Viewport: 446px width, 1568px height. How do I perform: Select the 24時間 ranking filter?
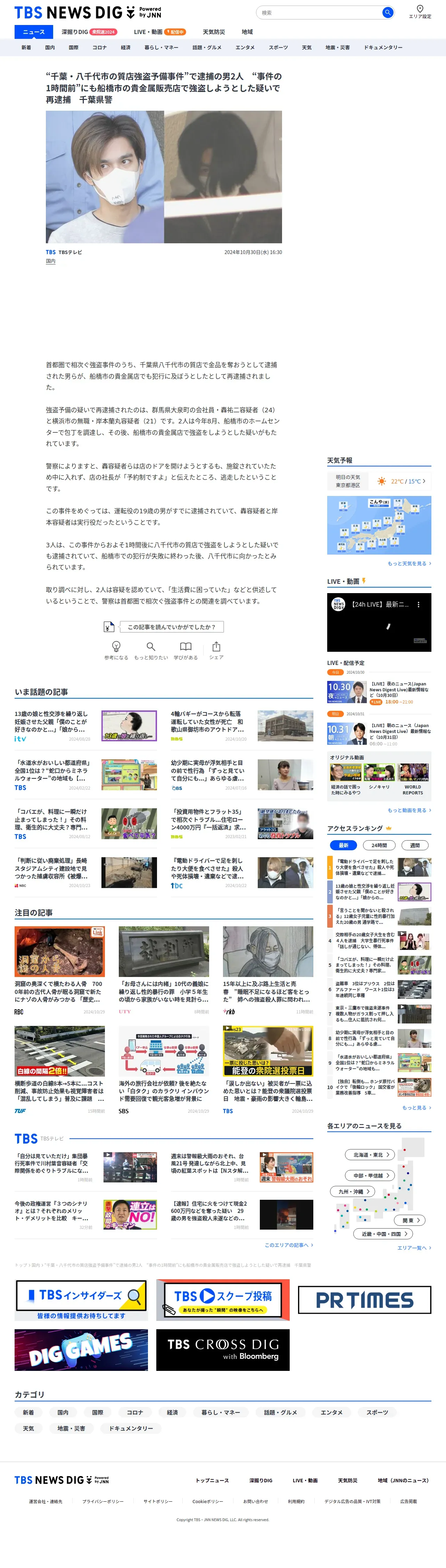pos(379,845)
